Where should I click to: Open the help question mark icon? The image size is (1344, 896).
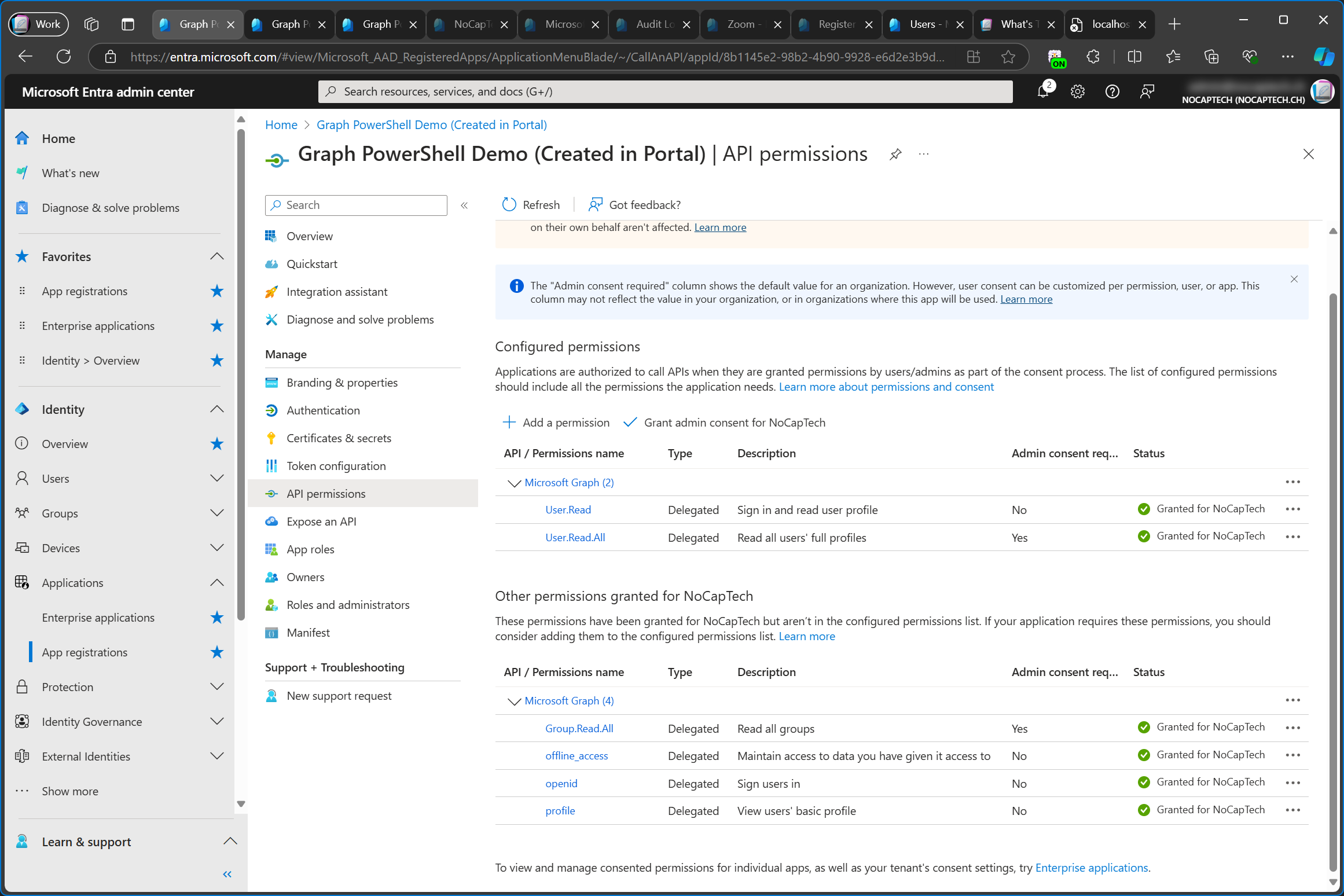[1112, 91]
